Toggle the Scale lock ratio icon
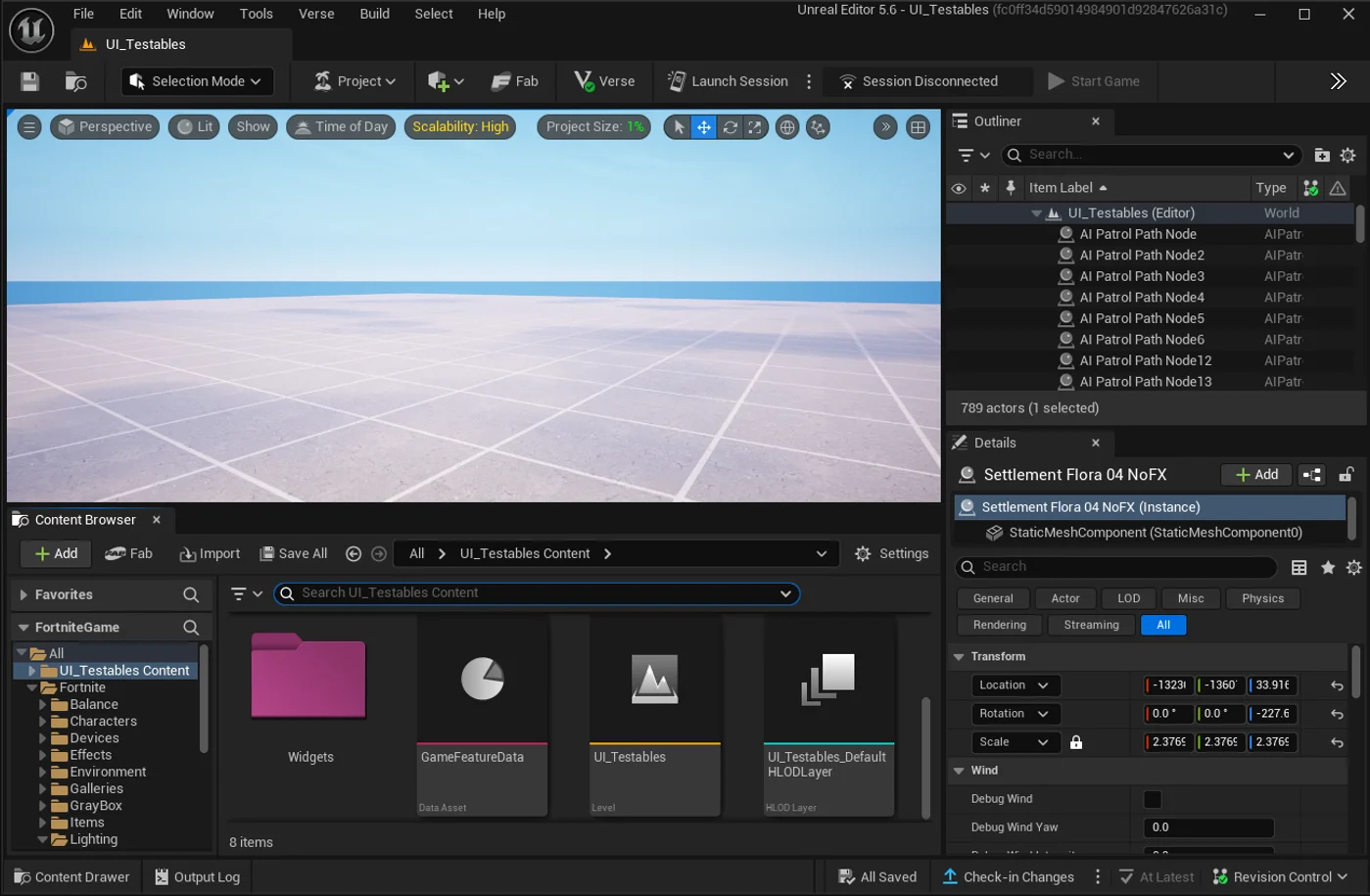 (x=1076, y=742)
